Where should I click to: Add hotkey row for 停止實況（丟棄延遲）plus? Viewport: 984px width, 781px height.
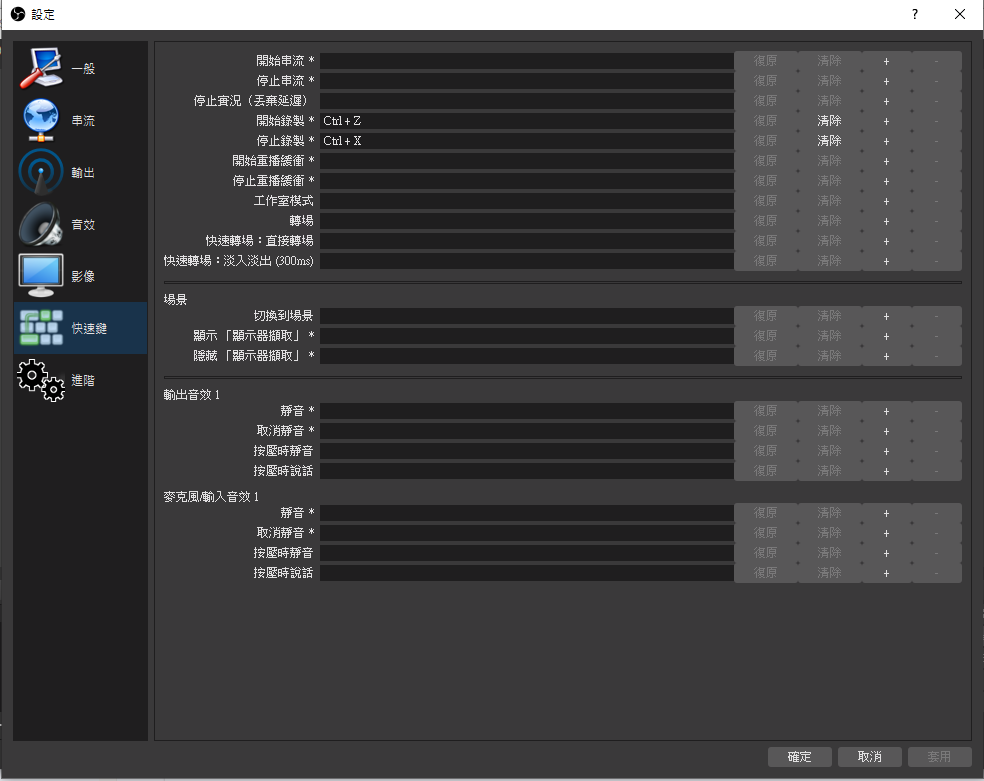point(886,101)
